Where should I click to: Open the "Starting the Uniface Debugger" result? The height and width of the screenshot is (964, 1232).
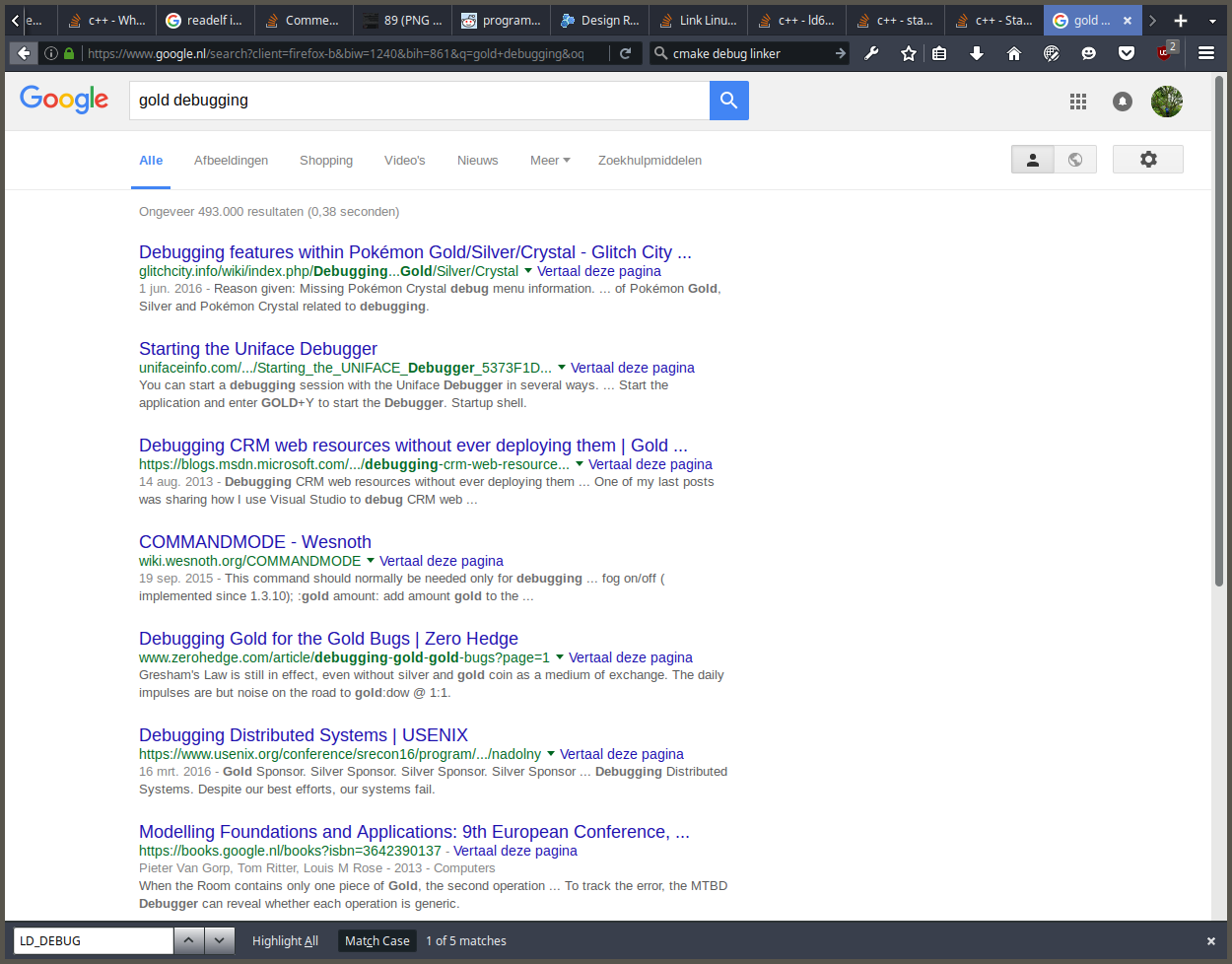click(258, 349)
